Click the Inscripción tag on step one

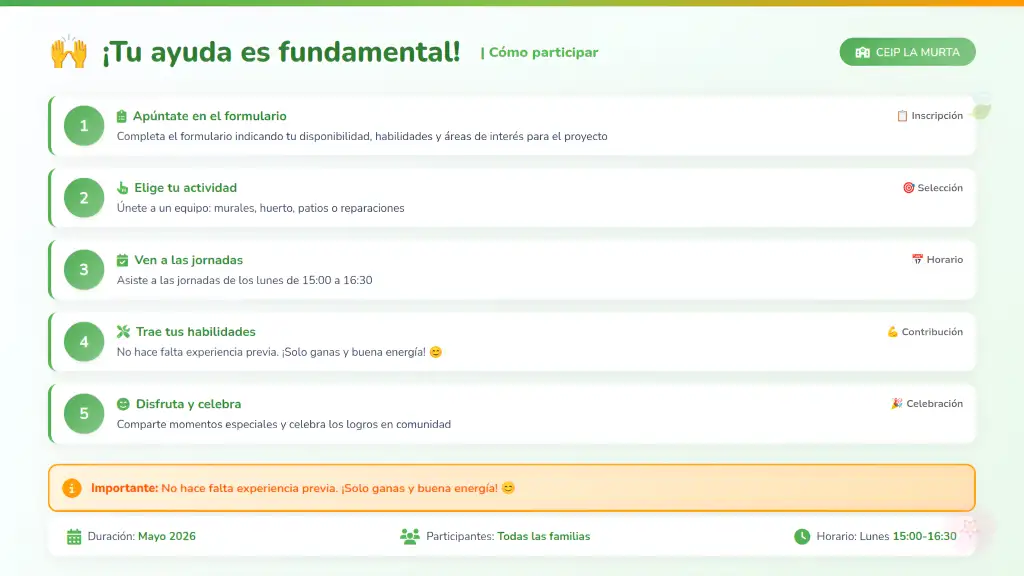[x=929, y=116]
